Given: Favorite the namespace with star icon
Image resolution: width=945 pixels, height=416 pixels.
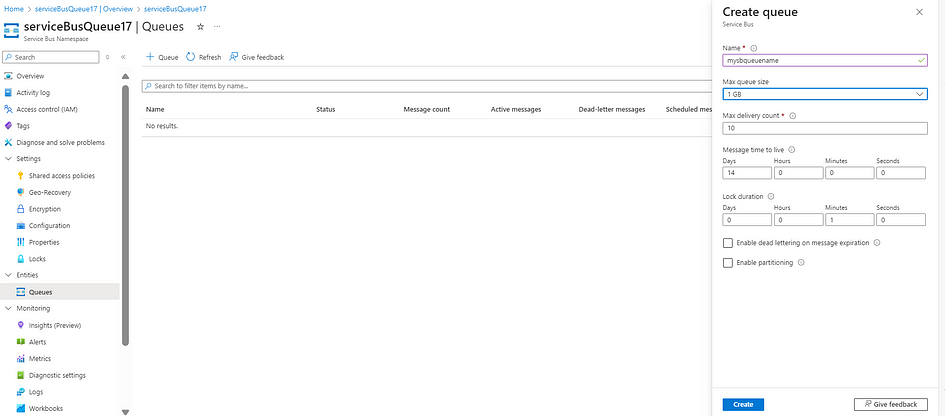Looking at the screenshot, I should click(201, 27).
